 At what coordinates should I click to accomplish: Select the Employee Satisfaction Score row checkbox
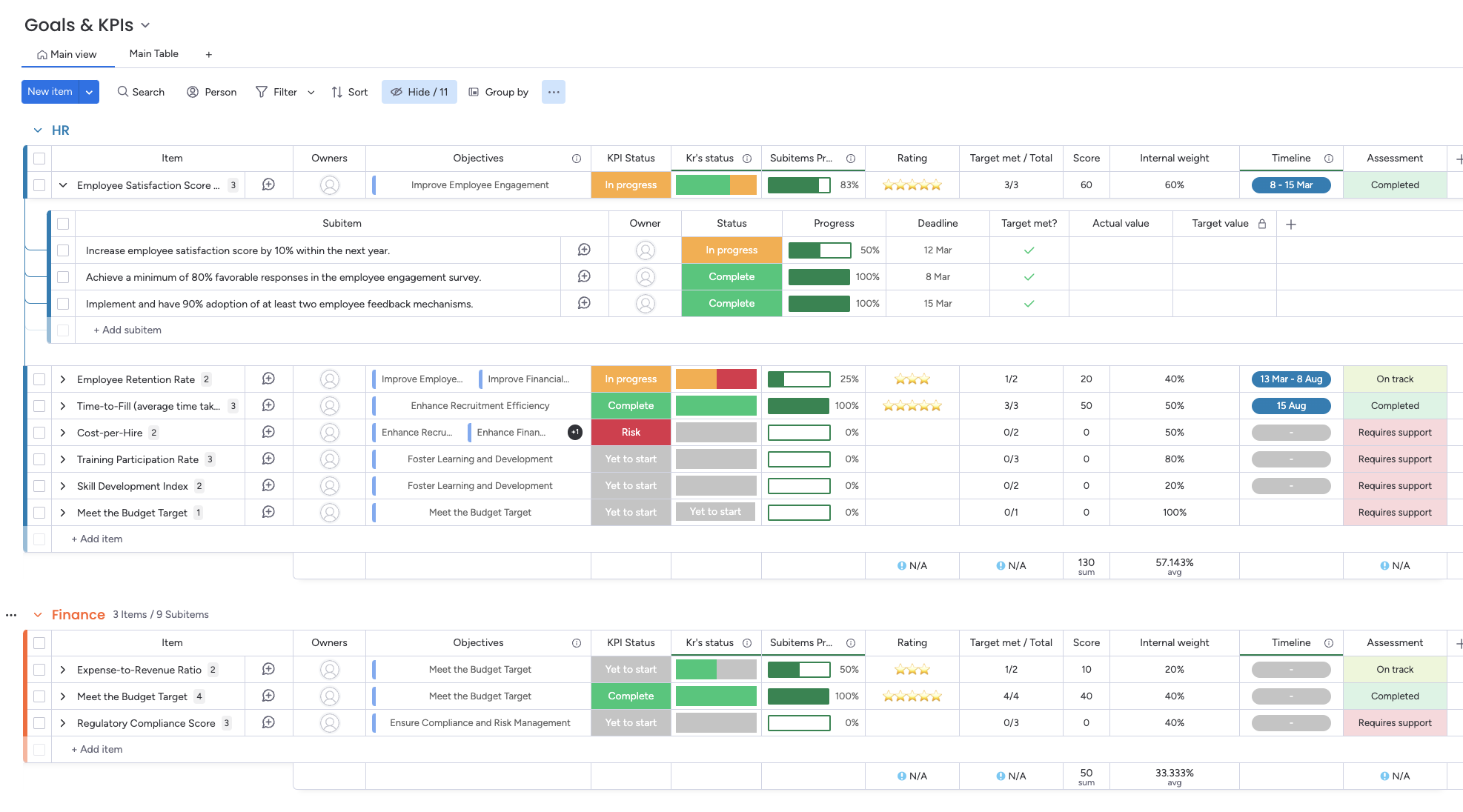tap(39, 184)
